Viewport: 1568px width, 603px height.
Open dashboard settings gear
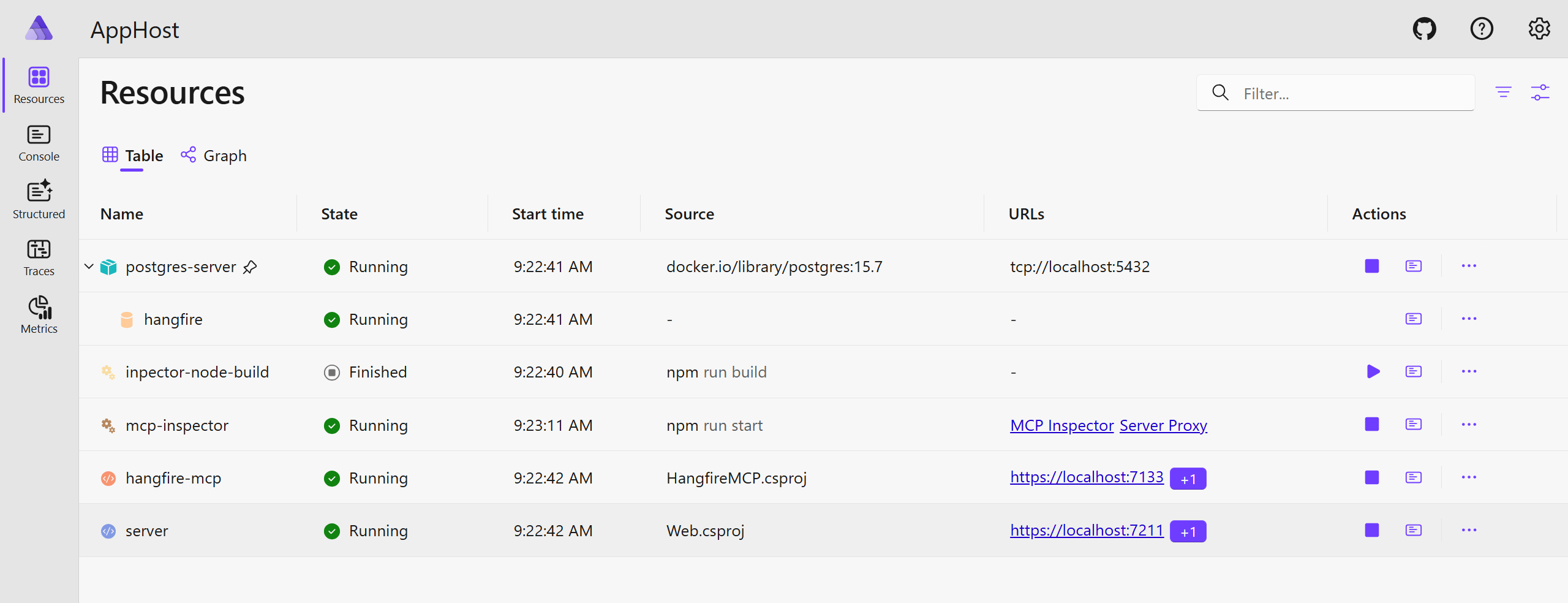pos(1539,28)
